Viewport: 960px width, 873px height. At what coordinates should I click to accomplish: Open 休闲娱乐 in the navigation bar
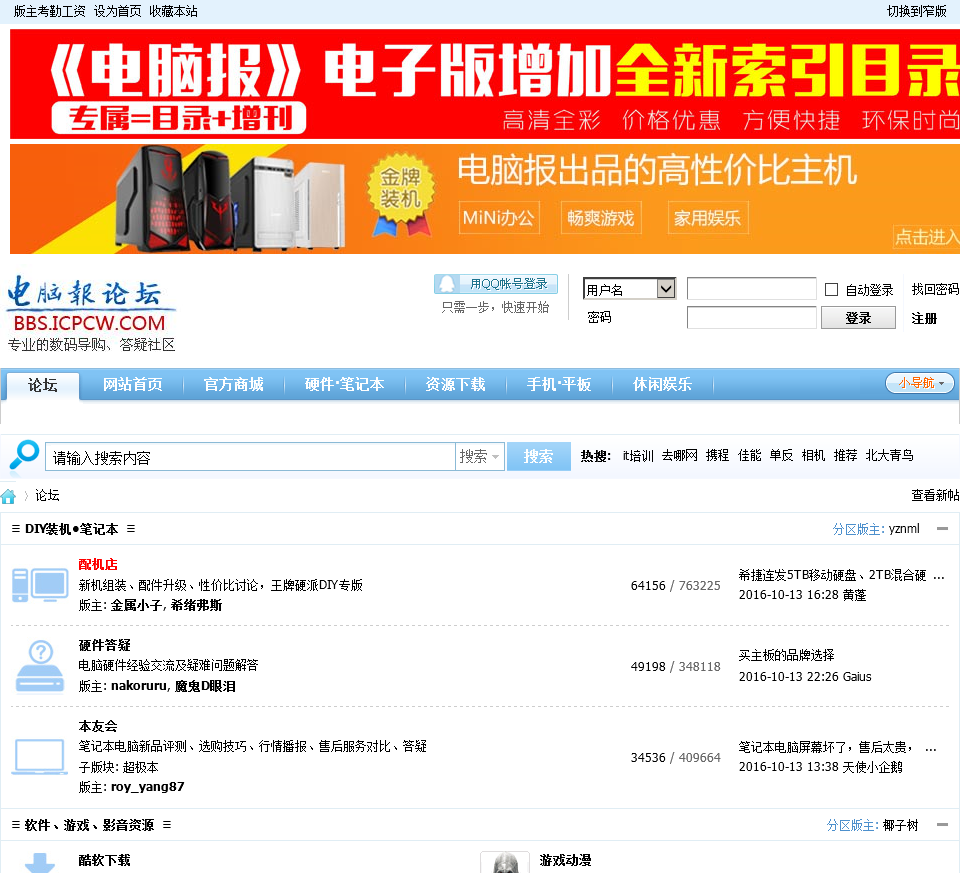click(662, 384)
